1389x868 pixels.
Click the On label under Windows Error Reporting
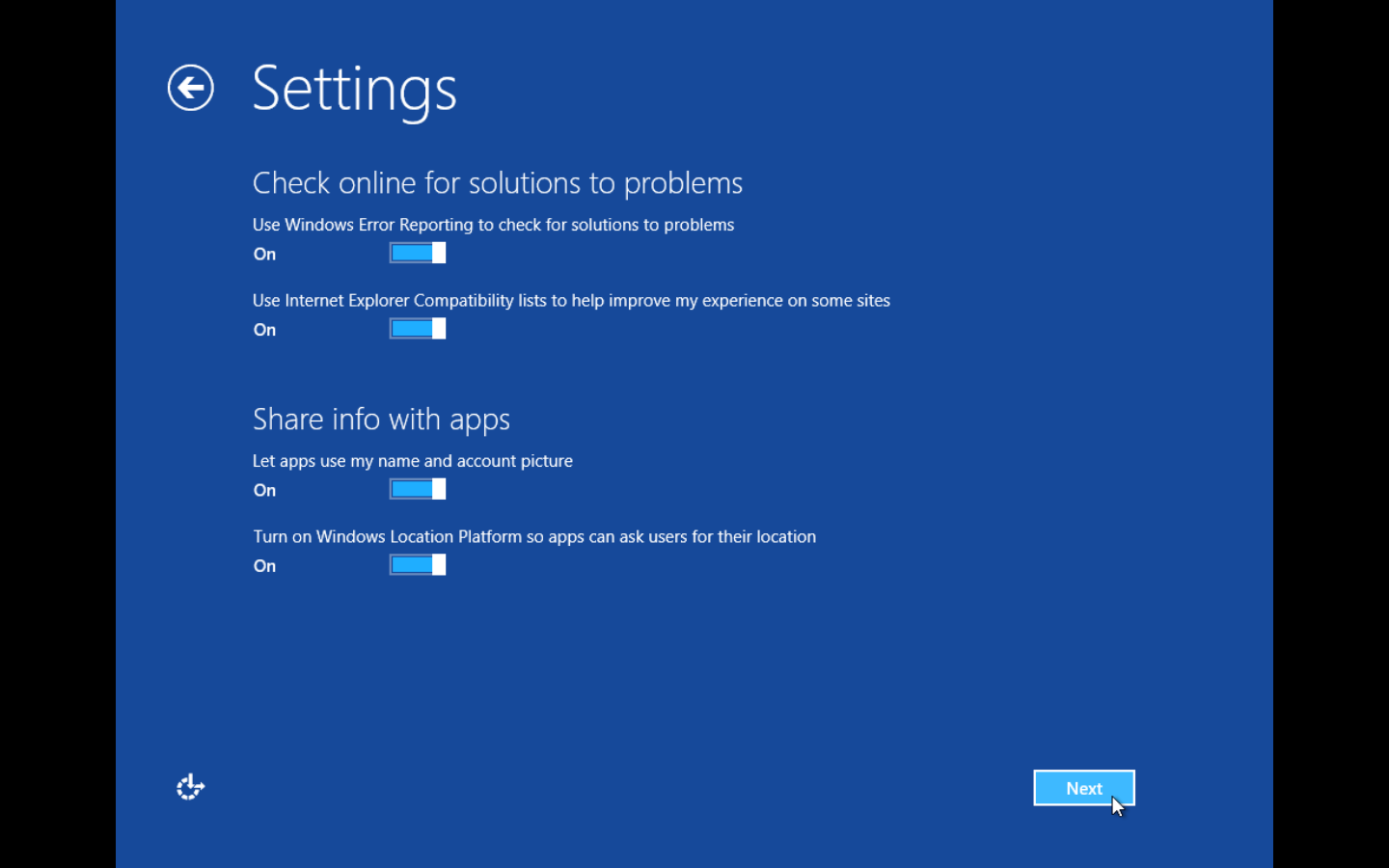tap(264, 255)
